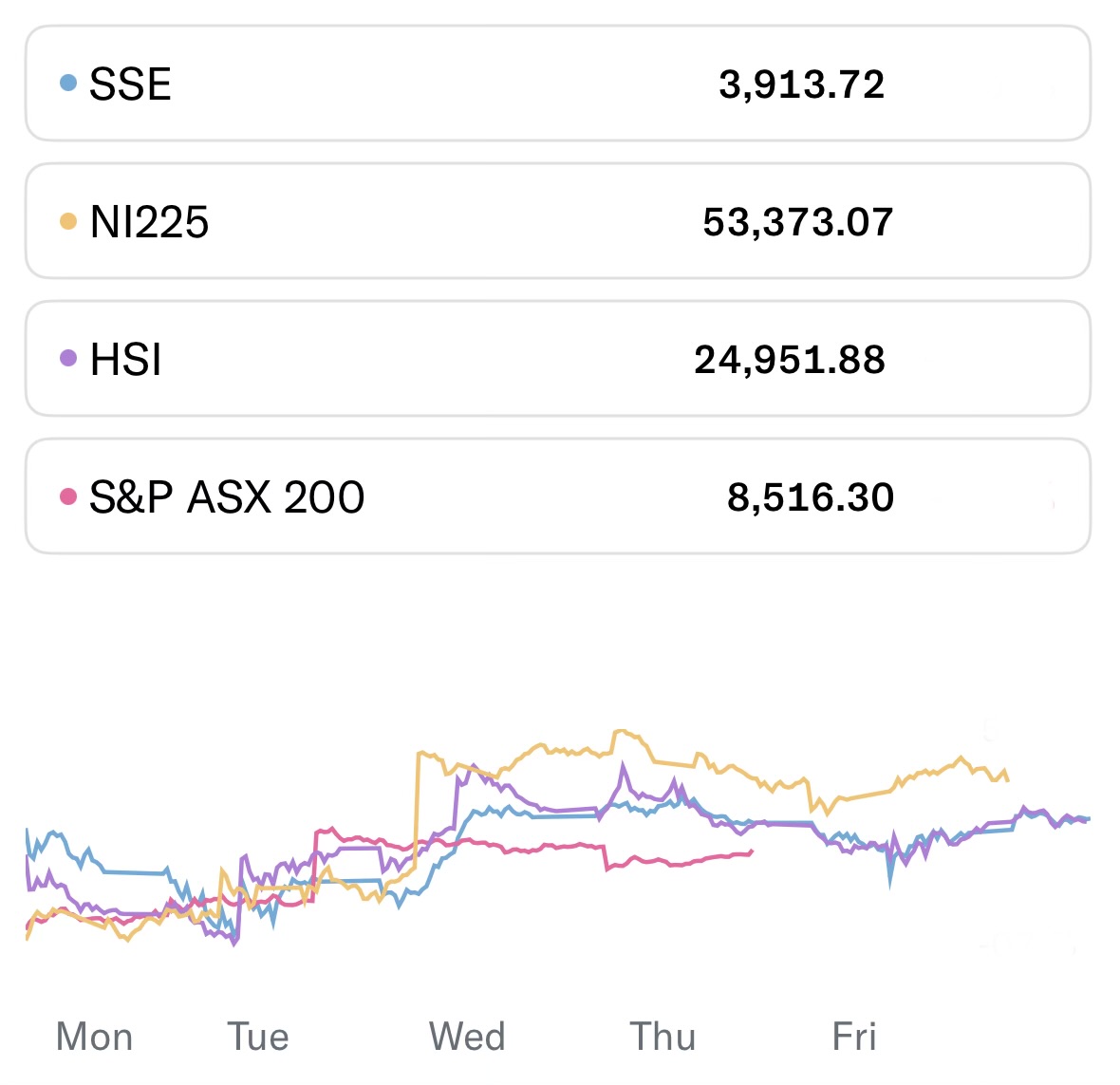The image size is (1120, 1085).
Task: Click the orange NI225 legend dot
Action: (x=67, y=221)
